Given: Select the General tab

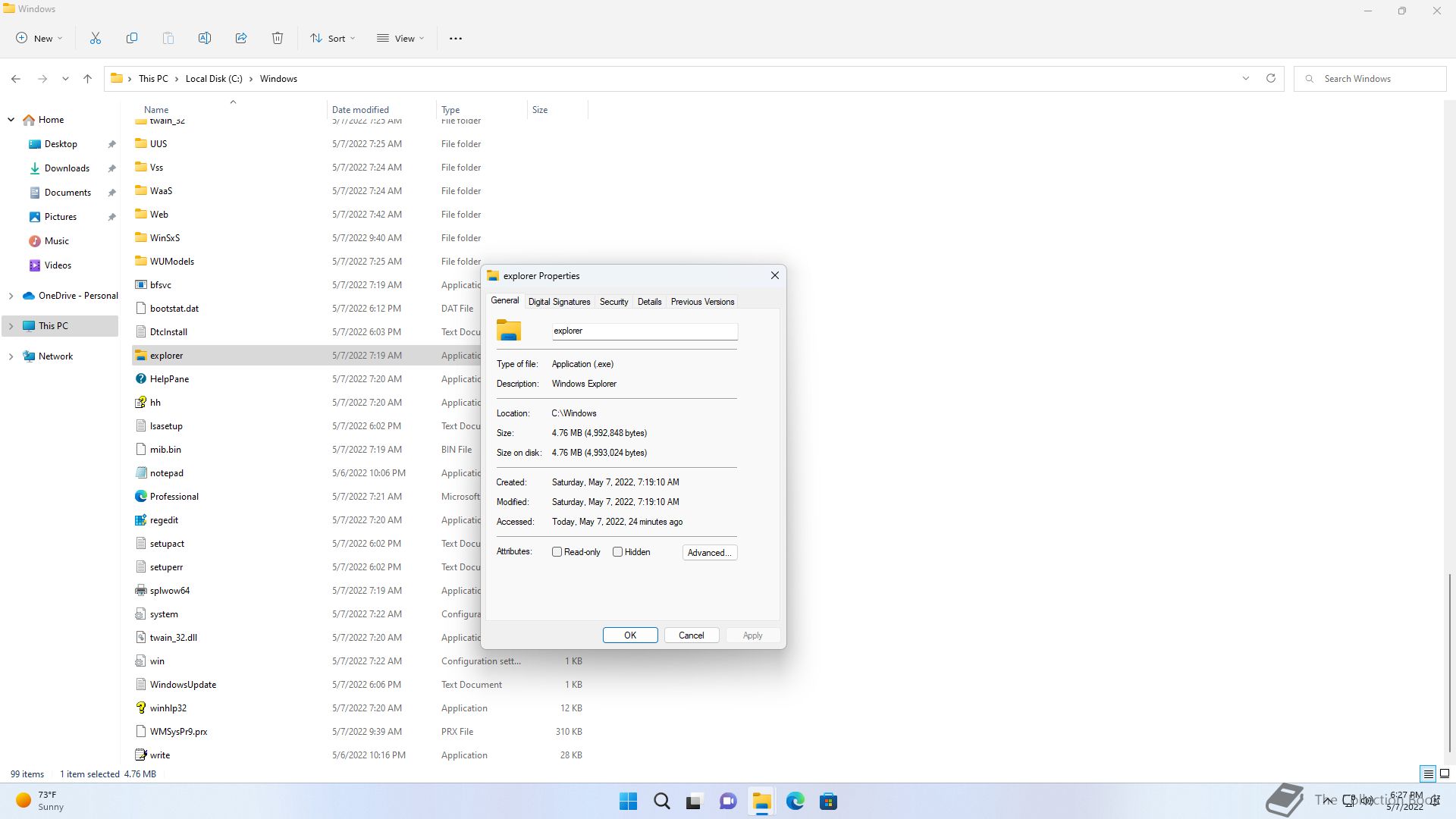Looking at the screenshot, I should coord(505,301).
